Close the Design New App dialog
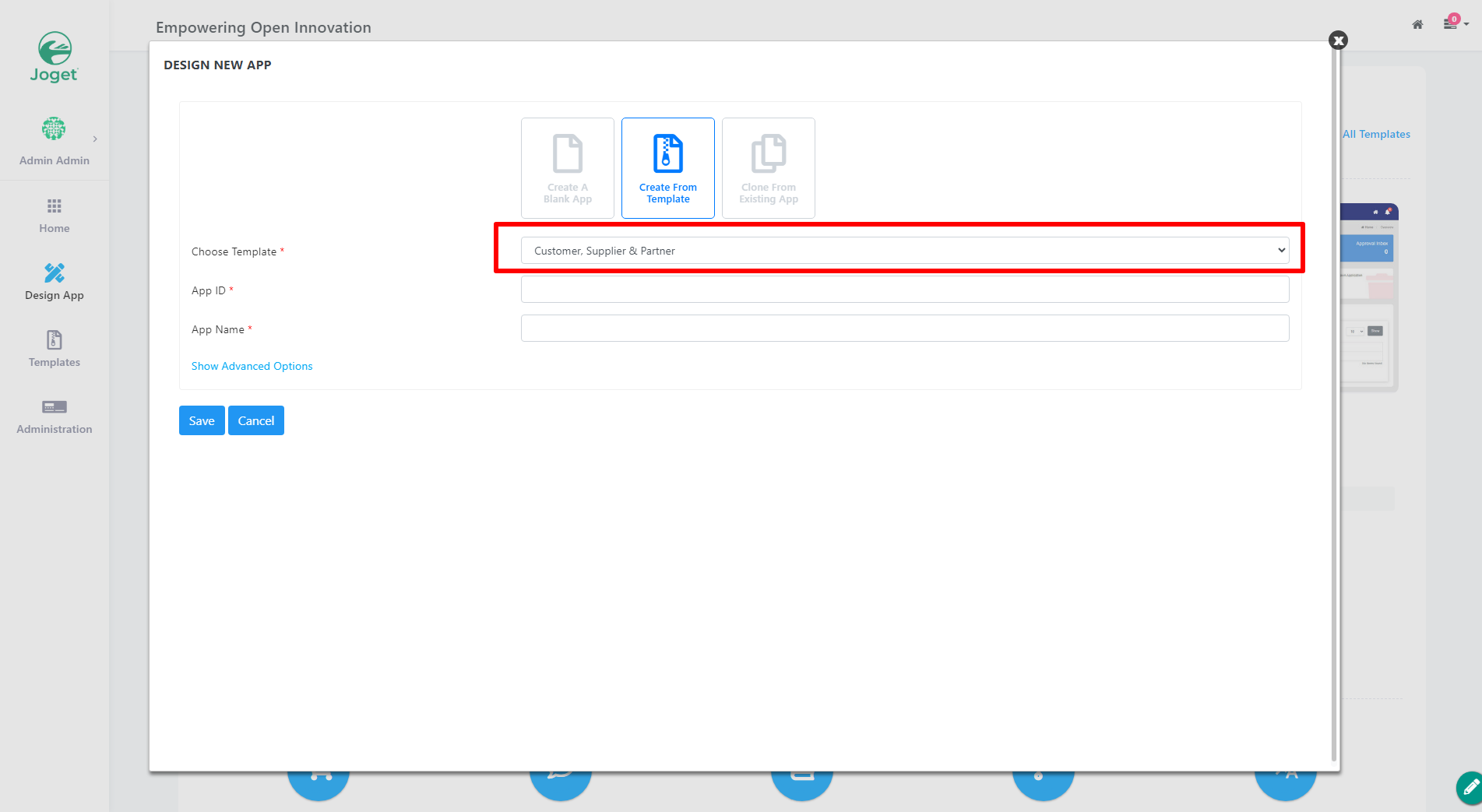 (x=1338, y=40)
